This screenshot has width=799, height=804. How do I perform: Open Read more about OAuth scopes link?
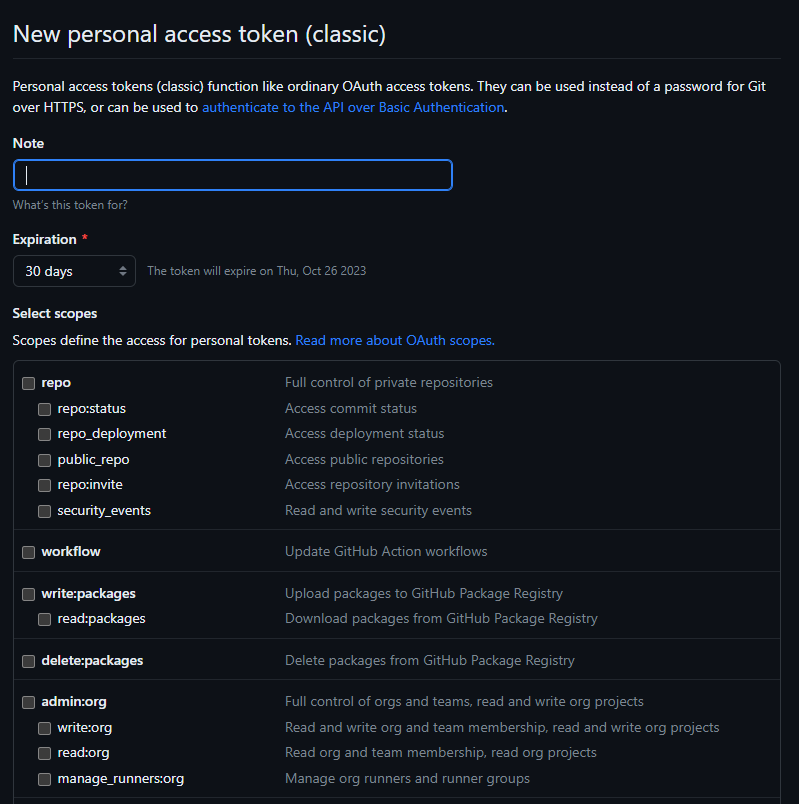[x=395, y=340]
